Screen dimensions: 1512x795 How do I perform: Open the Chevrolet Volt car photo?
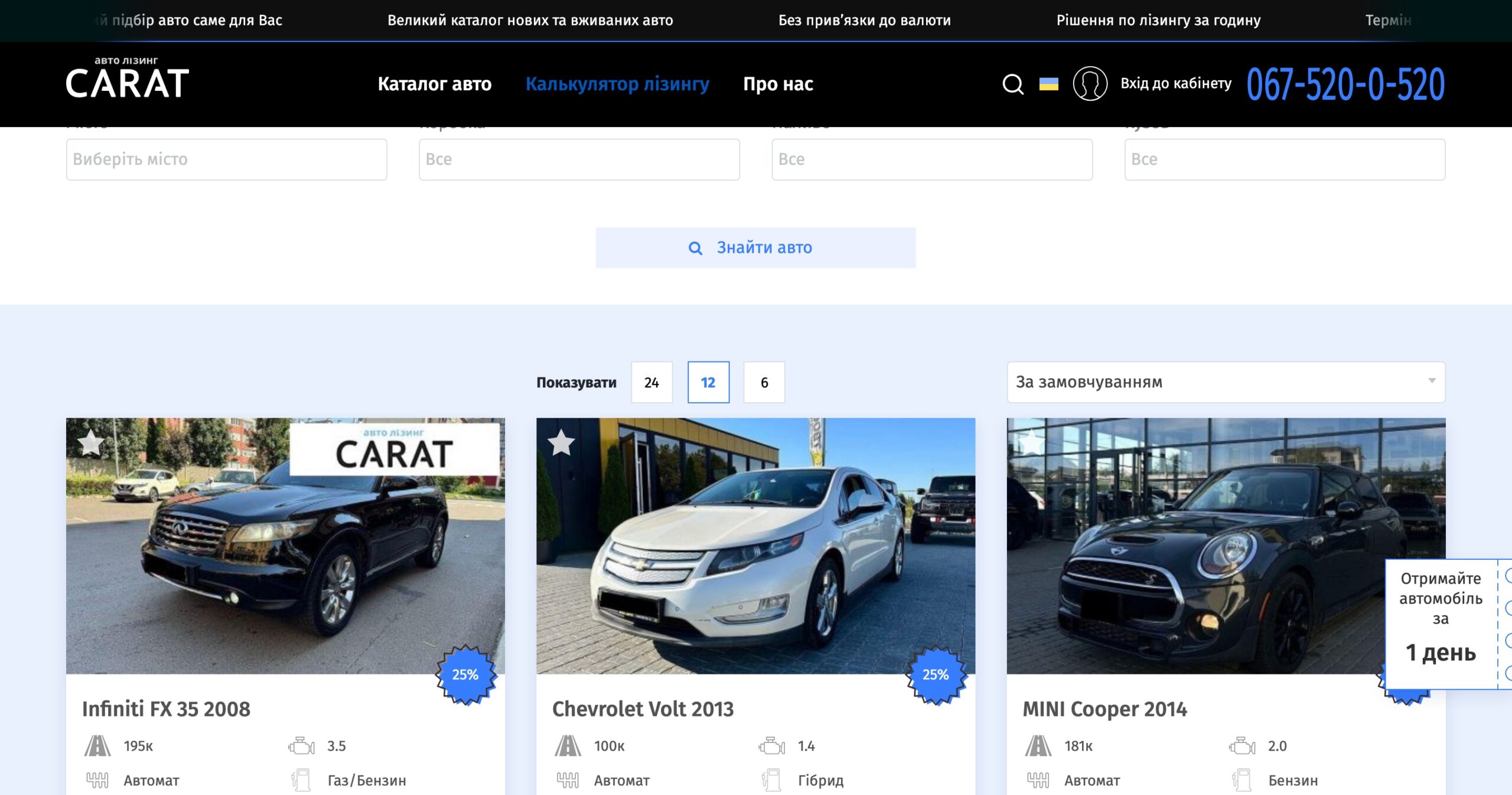tap(755, 546)
